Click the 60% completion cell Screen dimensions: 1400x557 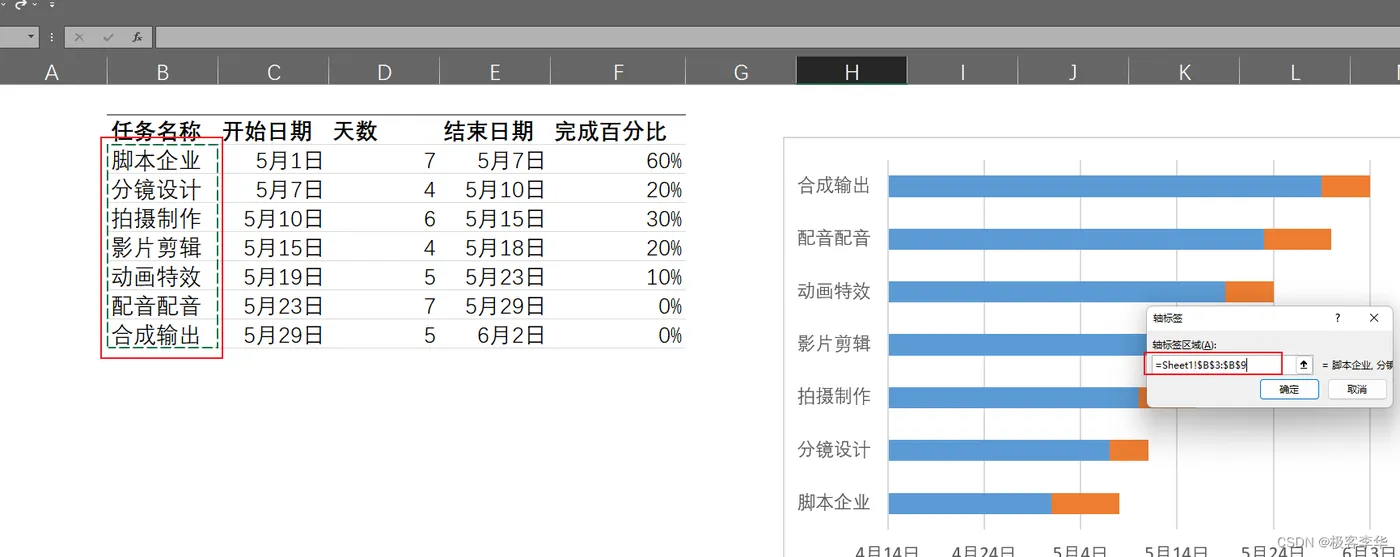[618, 160]
